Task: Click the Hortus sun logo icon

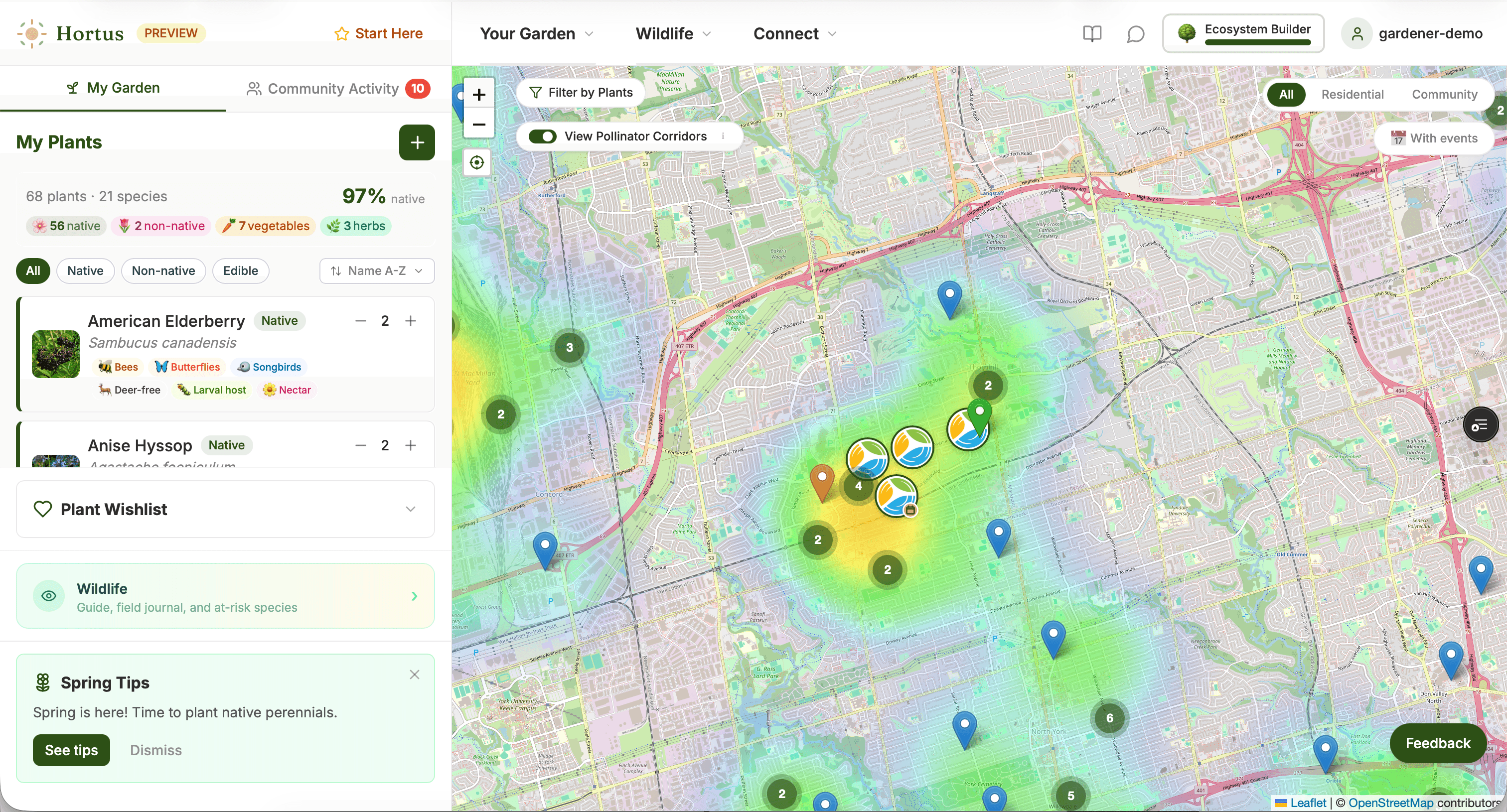Action: (x=31, y=33)
